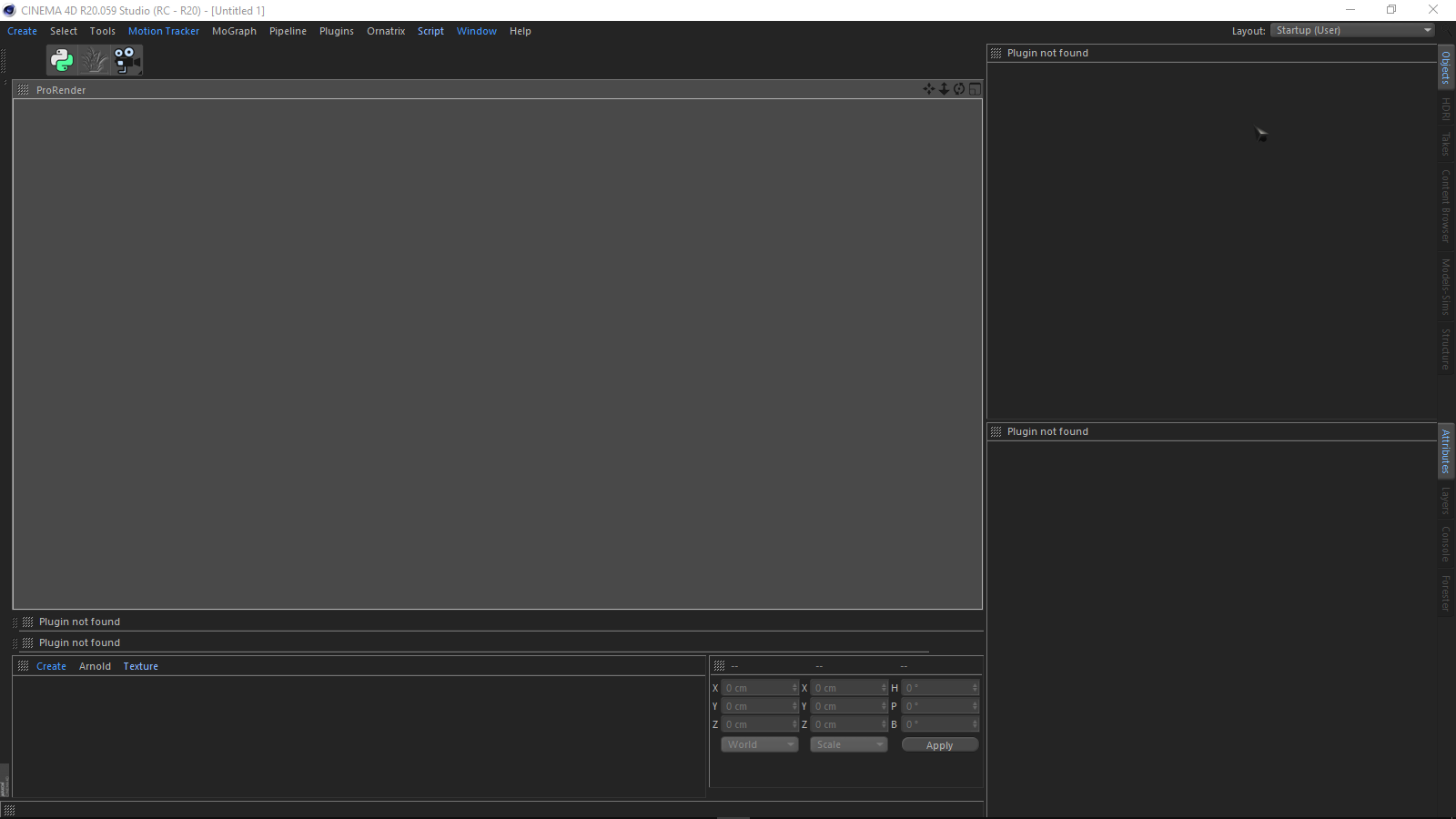This screenshot has height=819, width=1456.
Task: Click grip icon of Attributes Plugin not found panel
Action: pos(996,431)
